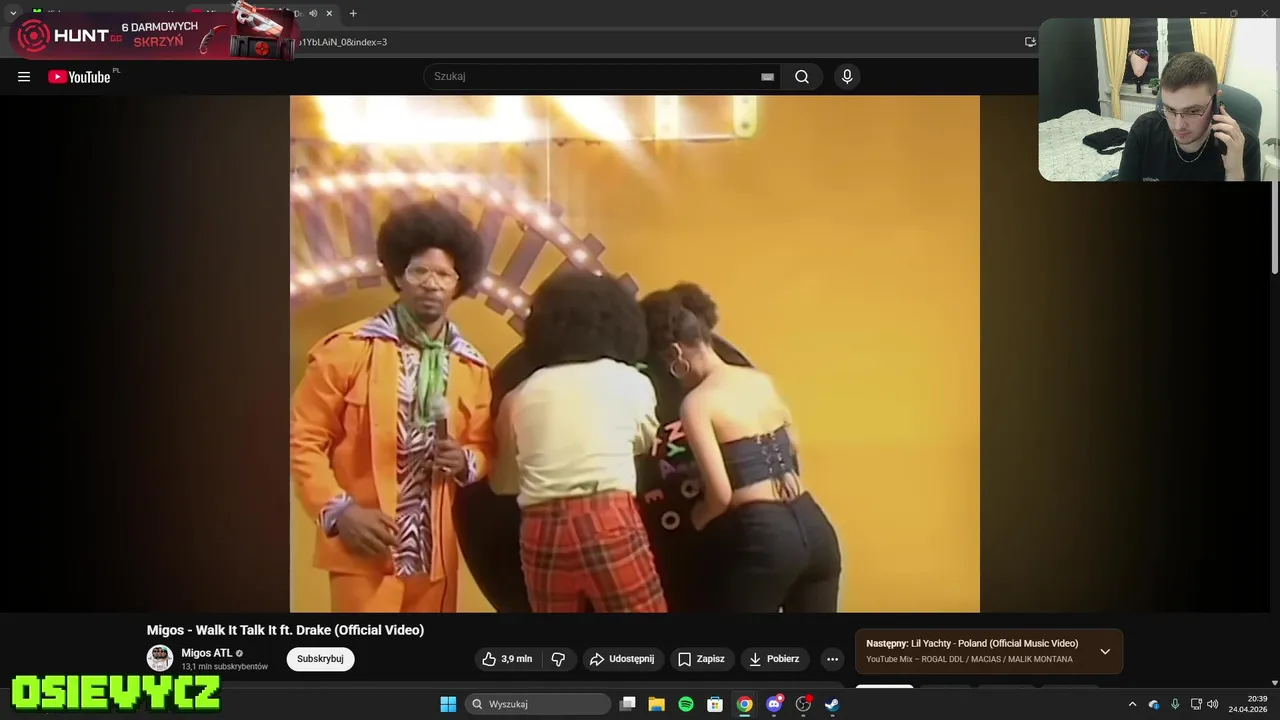Open Discord from taskbar
The image size is (1280, 720).
tap(774, 704)
